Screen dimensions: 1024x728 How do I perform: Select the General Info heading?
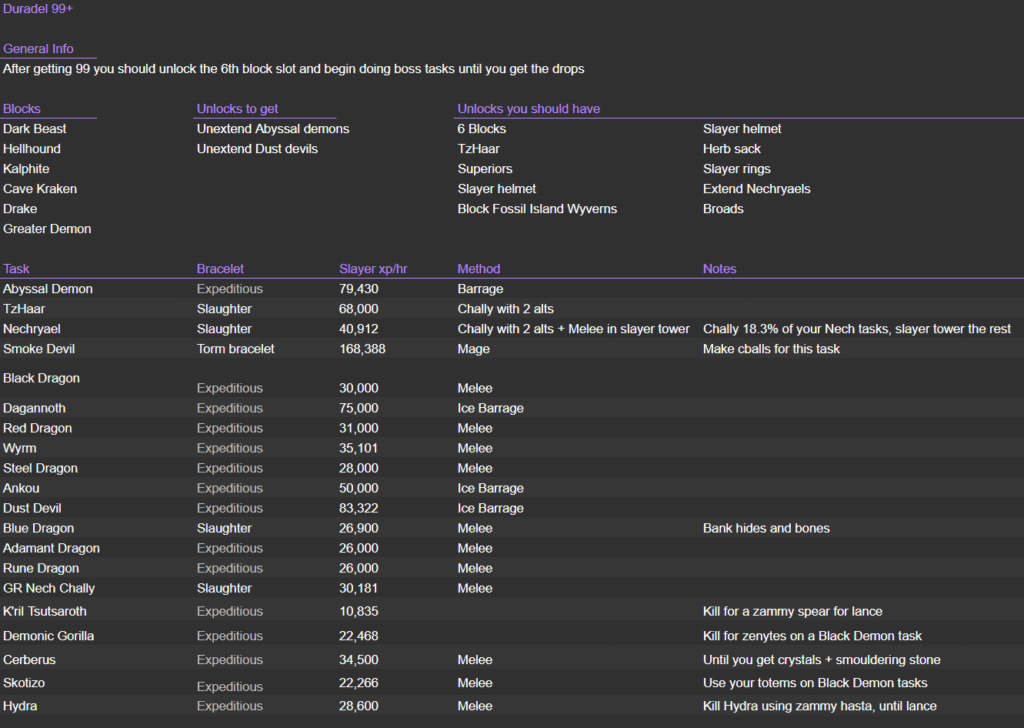point(38,49)
